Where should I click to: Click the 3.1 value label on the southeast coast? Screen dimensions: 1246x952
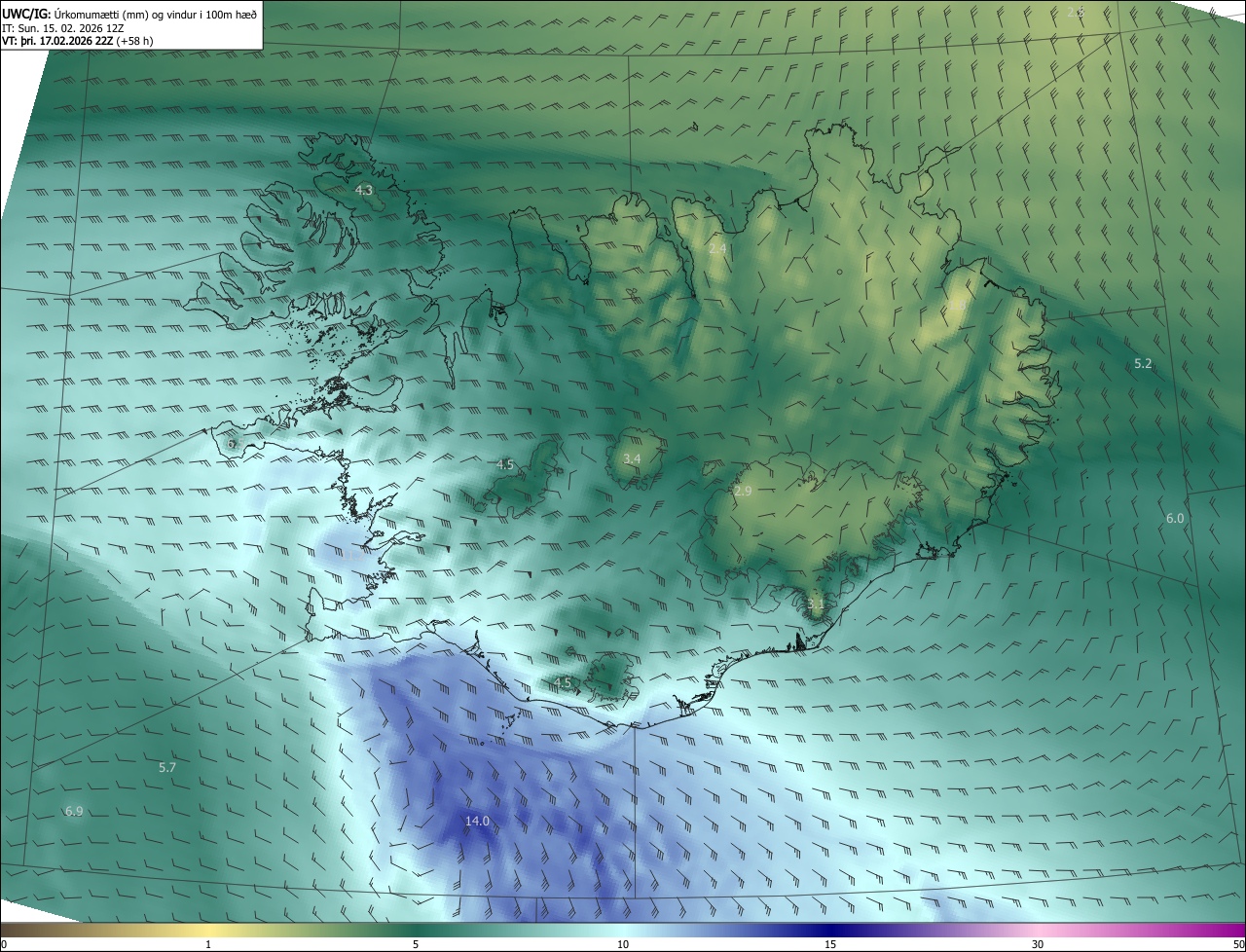816,604
